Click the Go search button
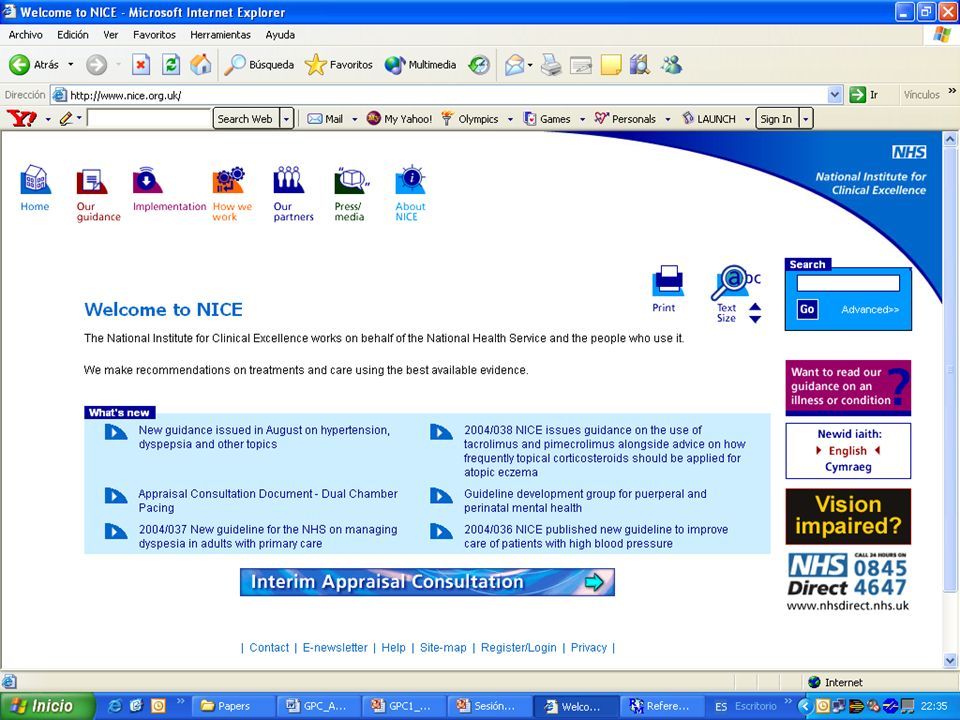960x720 pixels. tap(807, 309)
